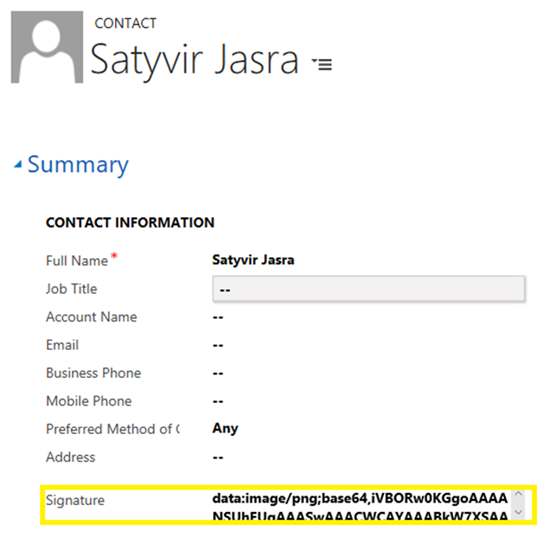Image resolution: width=550 pixels, height=557 pixels.
Task: Click the contact profile picture placeholder
Action: tap(47, 47)
